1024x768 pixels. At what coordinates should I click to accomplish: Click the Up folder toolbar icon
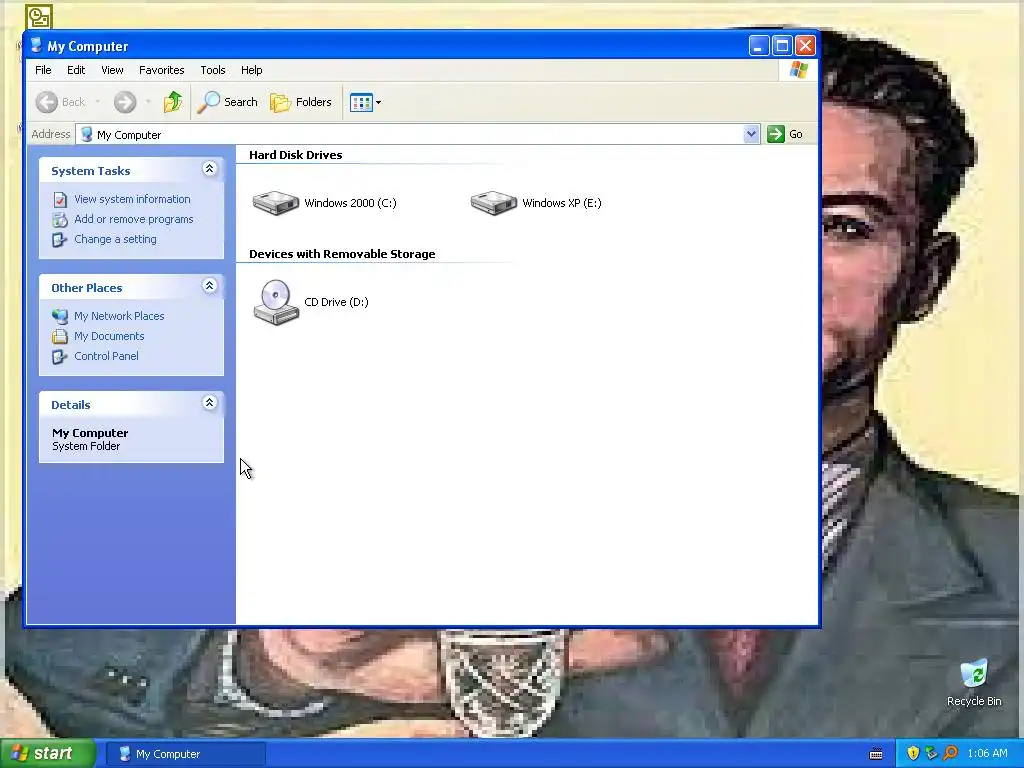click(173, 102)
